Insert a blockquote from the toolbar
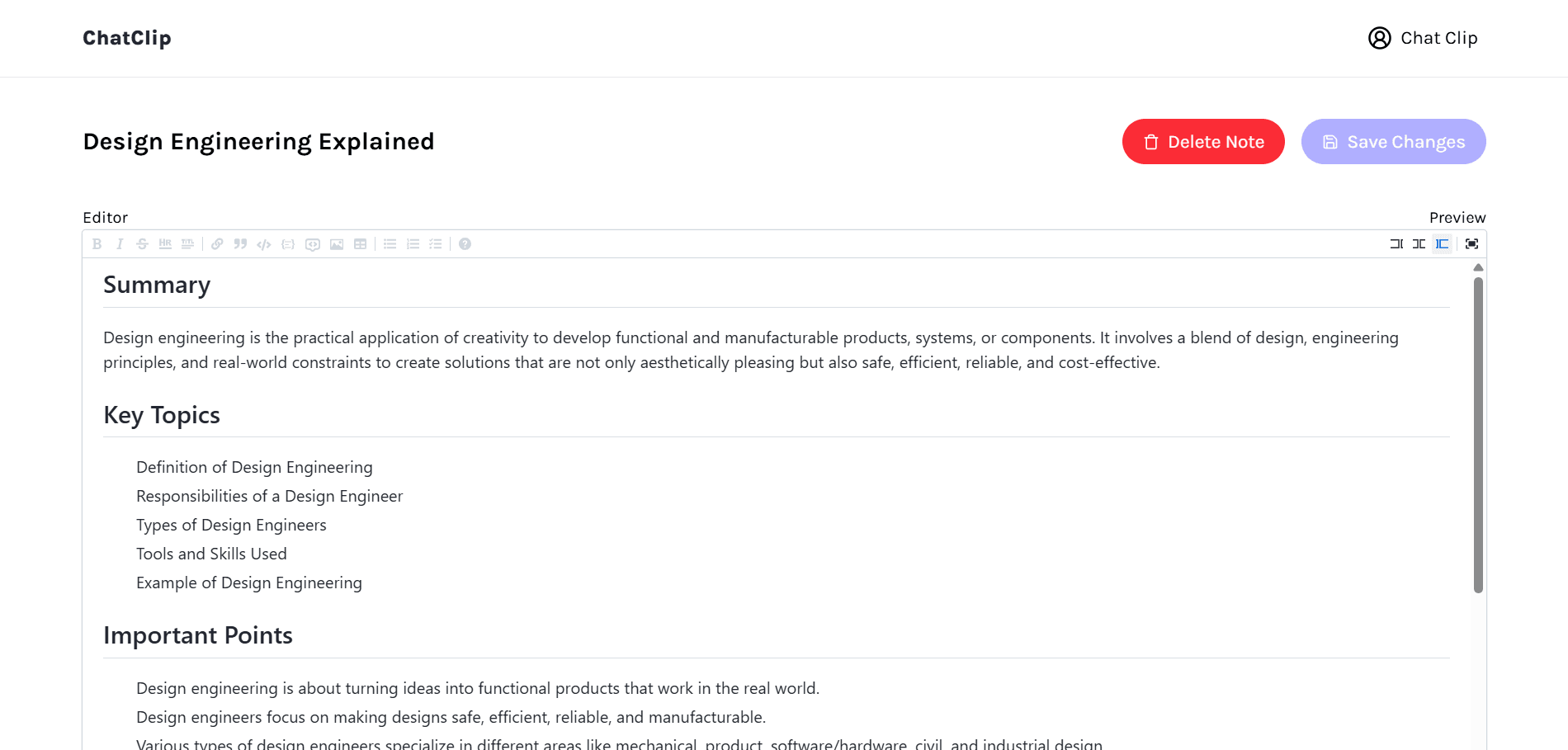Viewport: 1568px width, 750px height. tap(240, 244)
